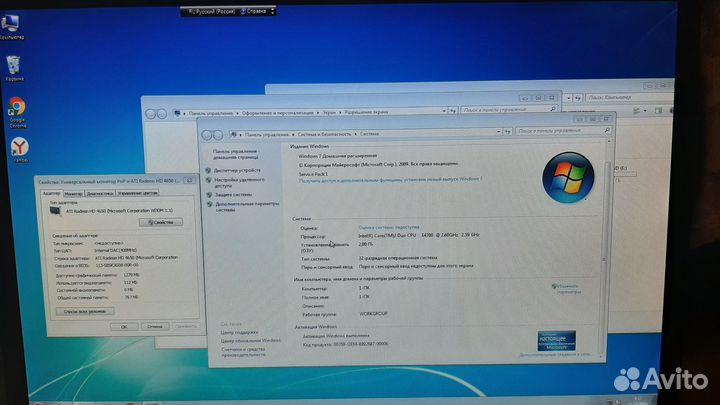Open the address dropdown in Разрешение экрана window
This screenshot has width=720, height=405.
tap(444, 111)
